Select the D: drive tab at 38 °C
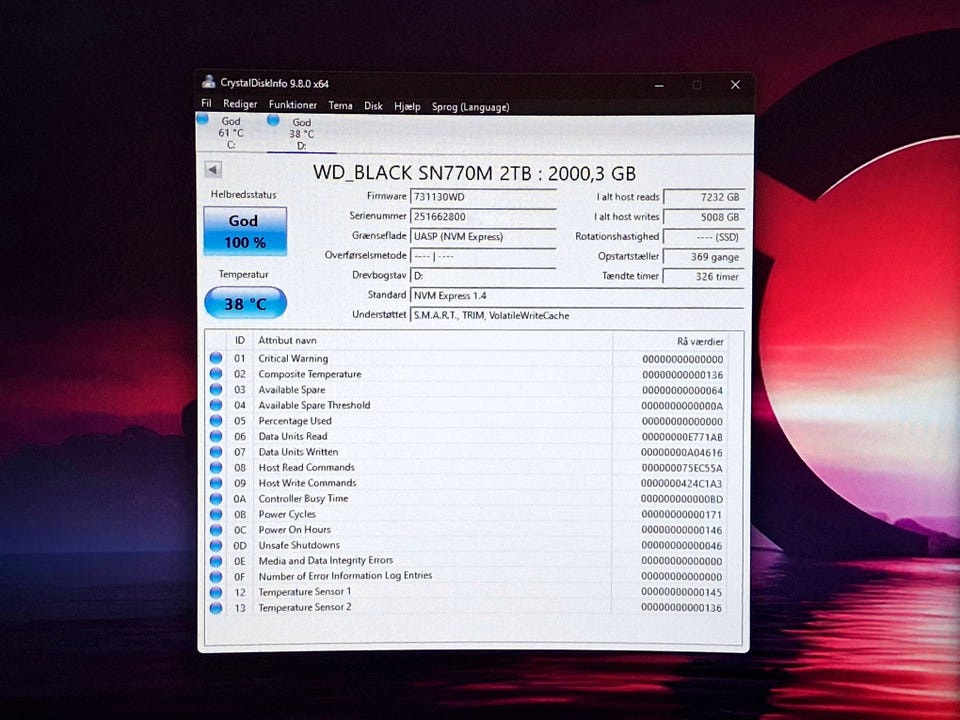Viewport: 960px width, 720px height. click(x=301, y=134)
